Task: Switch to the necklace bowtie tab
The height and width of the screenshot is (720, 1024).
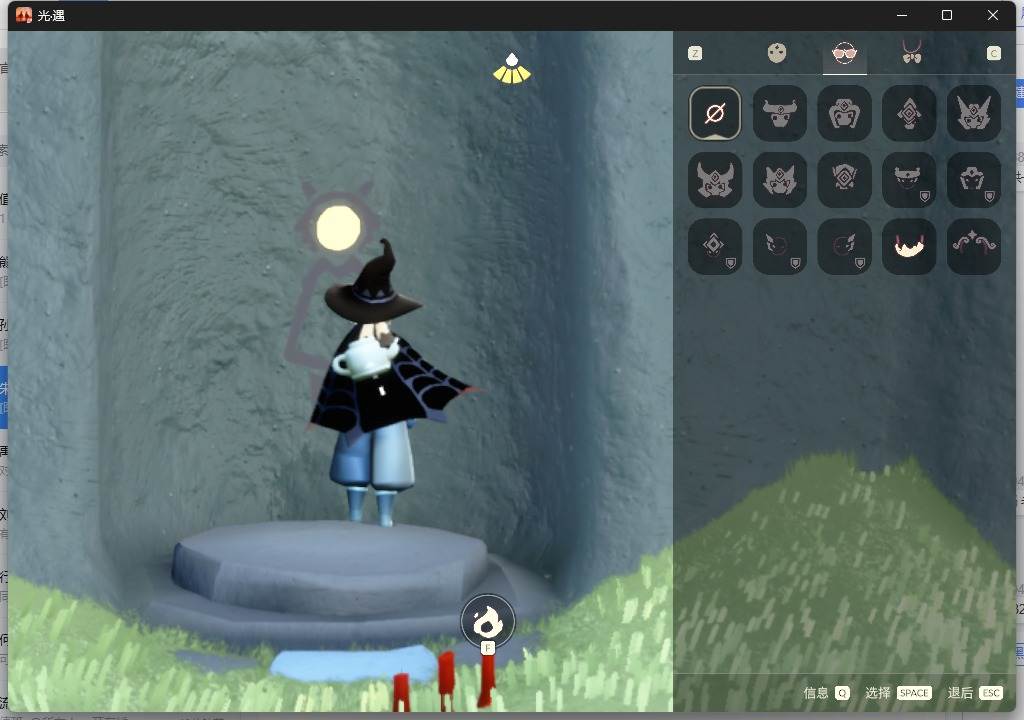Action: pos(912,52)
